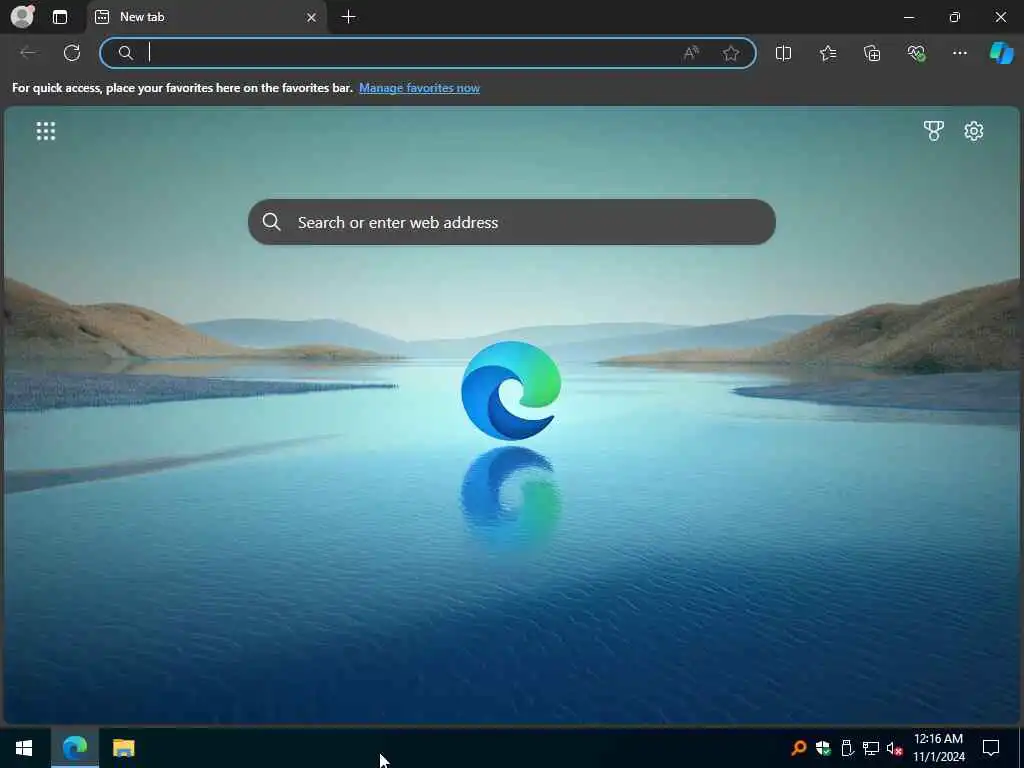Screen dimensions: 1024x768
Task: Open the Windows Start menu
Action: tap(24, 748)
